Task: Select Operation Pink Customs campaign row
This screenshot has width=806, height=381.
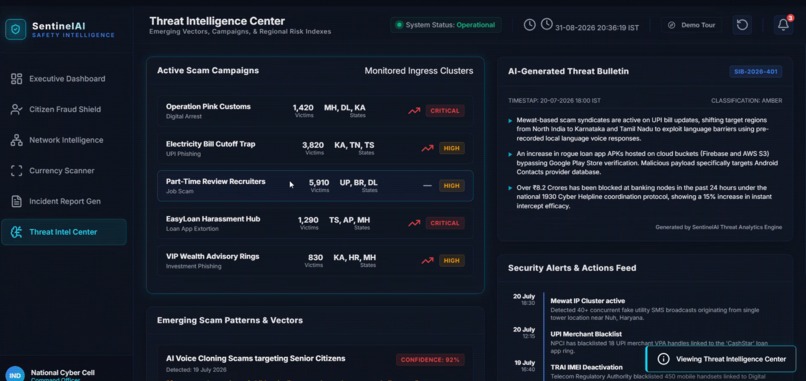Action: [315, 111]
